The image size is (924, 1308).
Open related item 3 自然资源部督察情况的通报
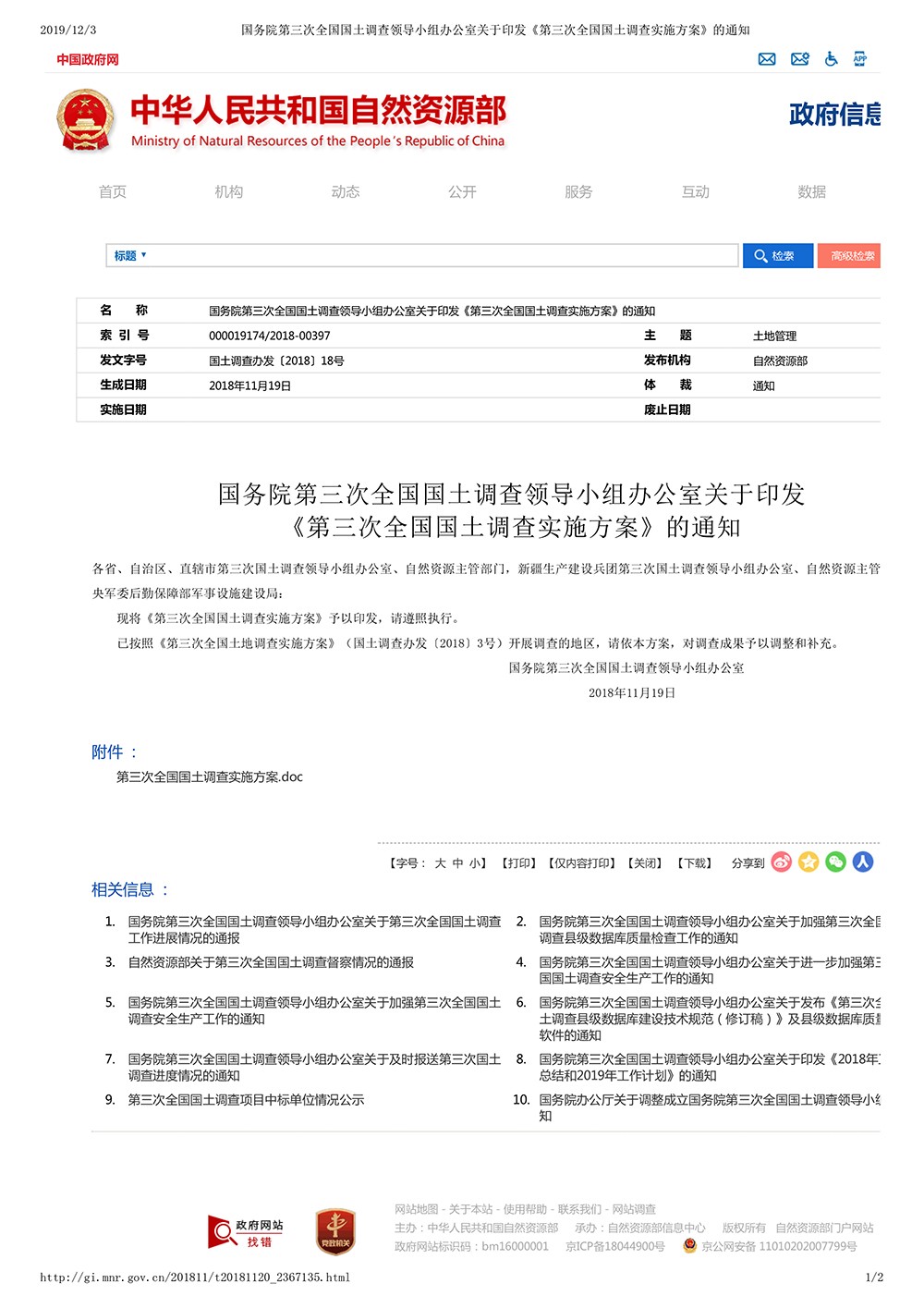tap(271, 962)
